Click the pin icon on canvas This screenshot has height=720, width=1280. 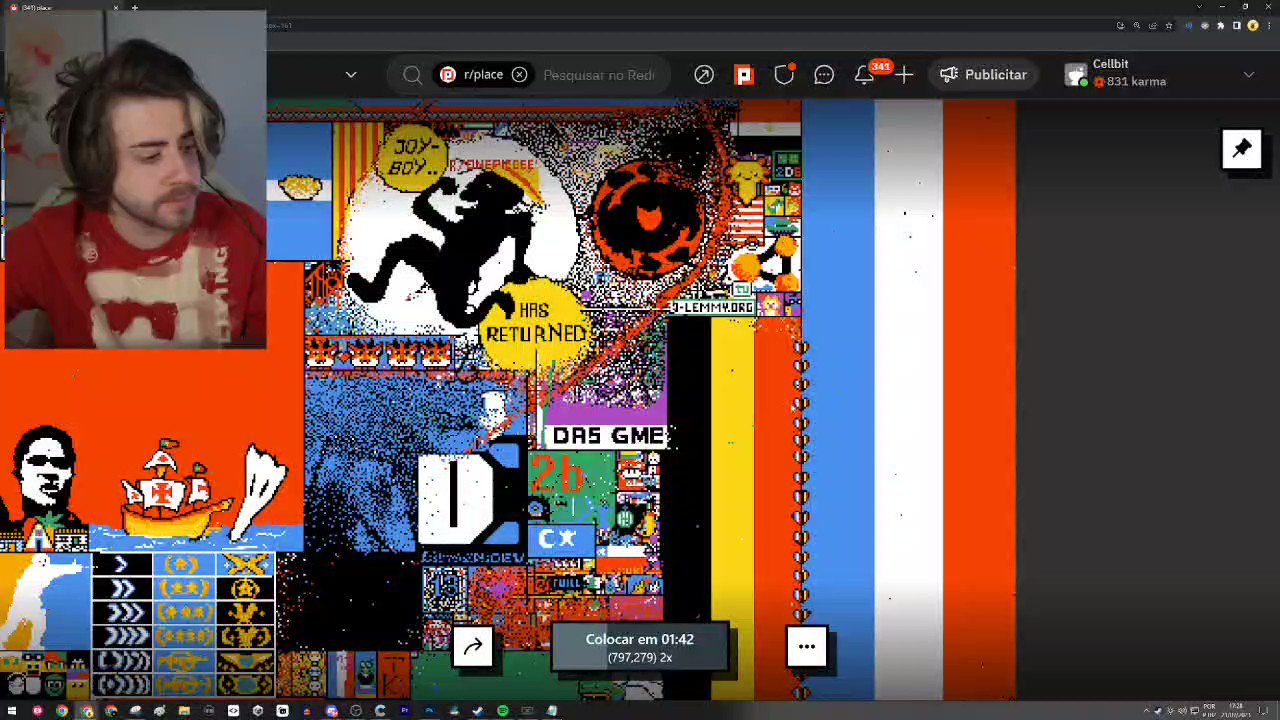(1242, 149)
